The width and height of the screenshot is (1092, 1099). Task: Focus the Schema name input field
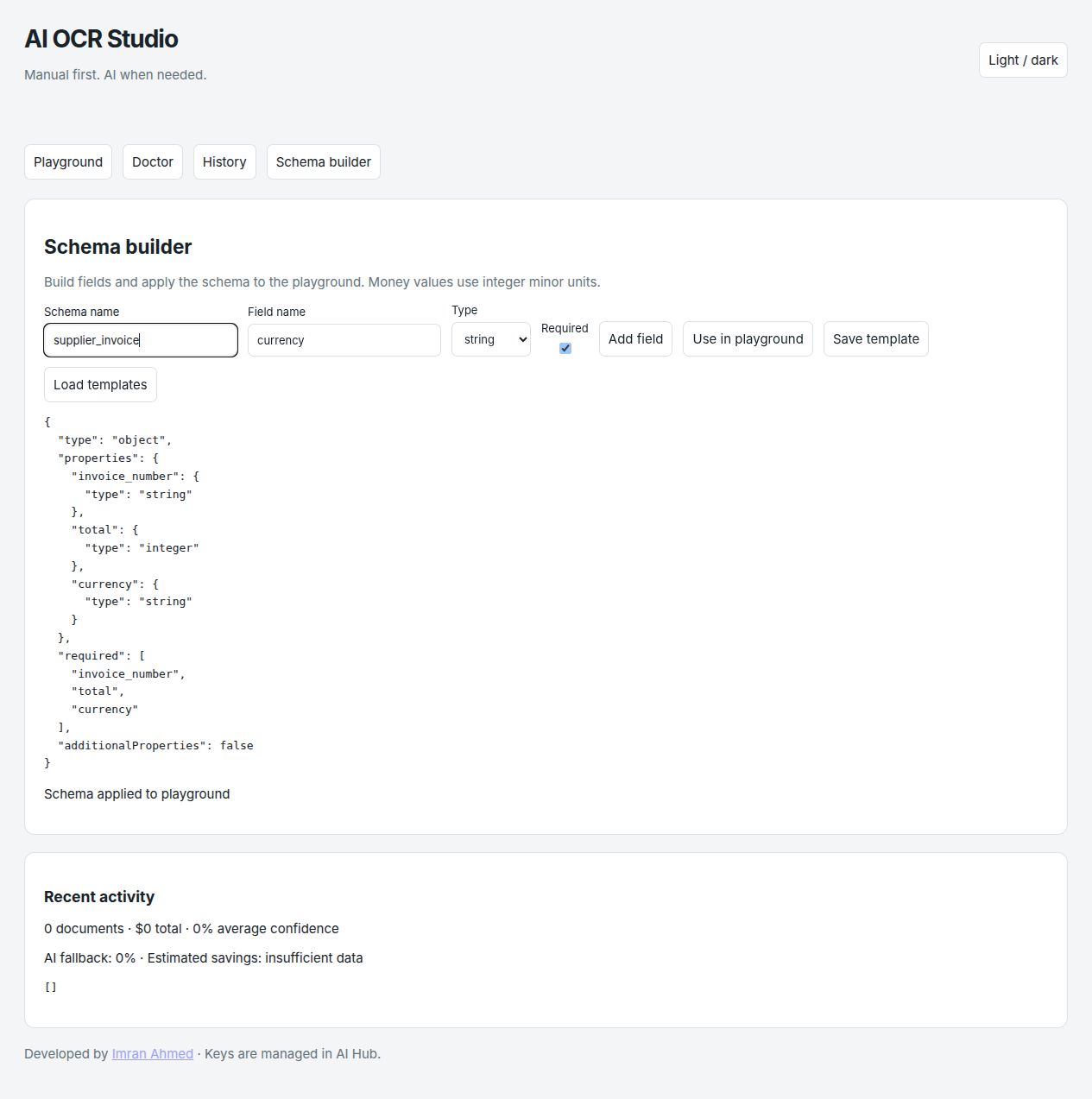click(141, 340)
